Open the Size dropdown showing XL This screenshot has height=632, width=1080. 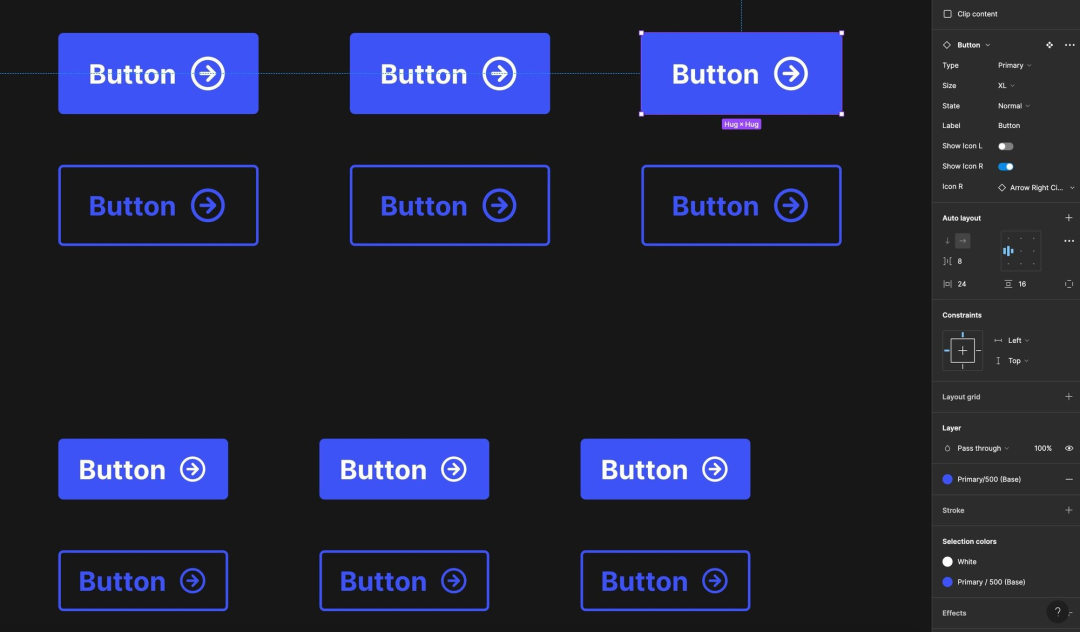click(x=1006, y=85)
